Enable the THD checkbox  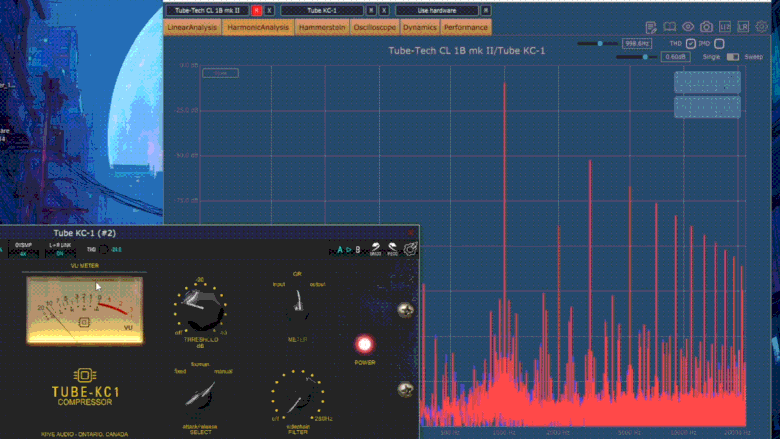pyautogui.click(x=690, y=43)
